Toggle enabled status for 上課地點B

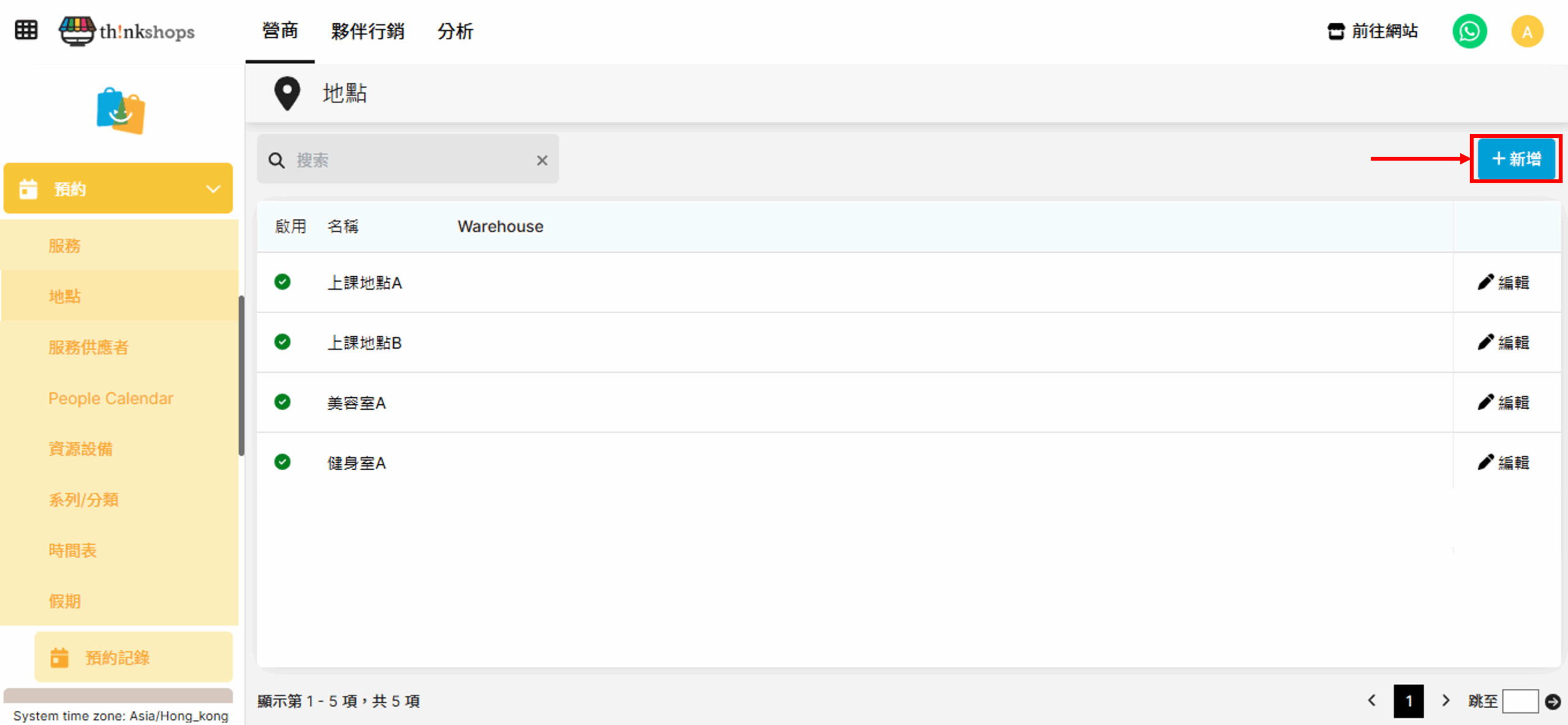(x=282, y=342)
